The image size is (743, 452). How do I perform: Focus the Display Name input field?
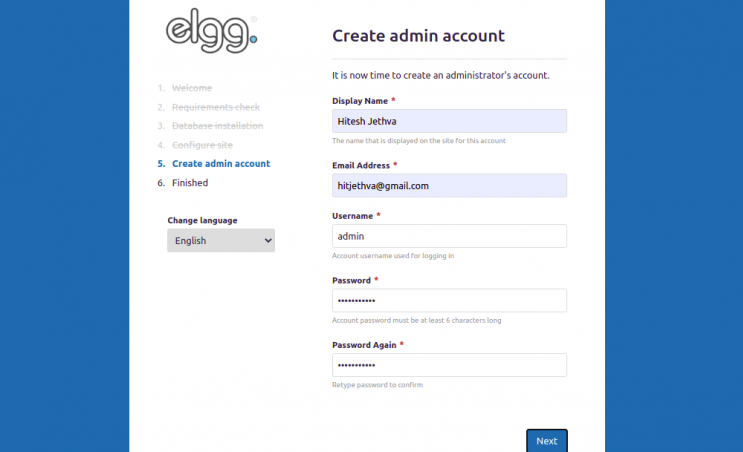449,121
